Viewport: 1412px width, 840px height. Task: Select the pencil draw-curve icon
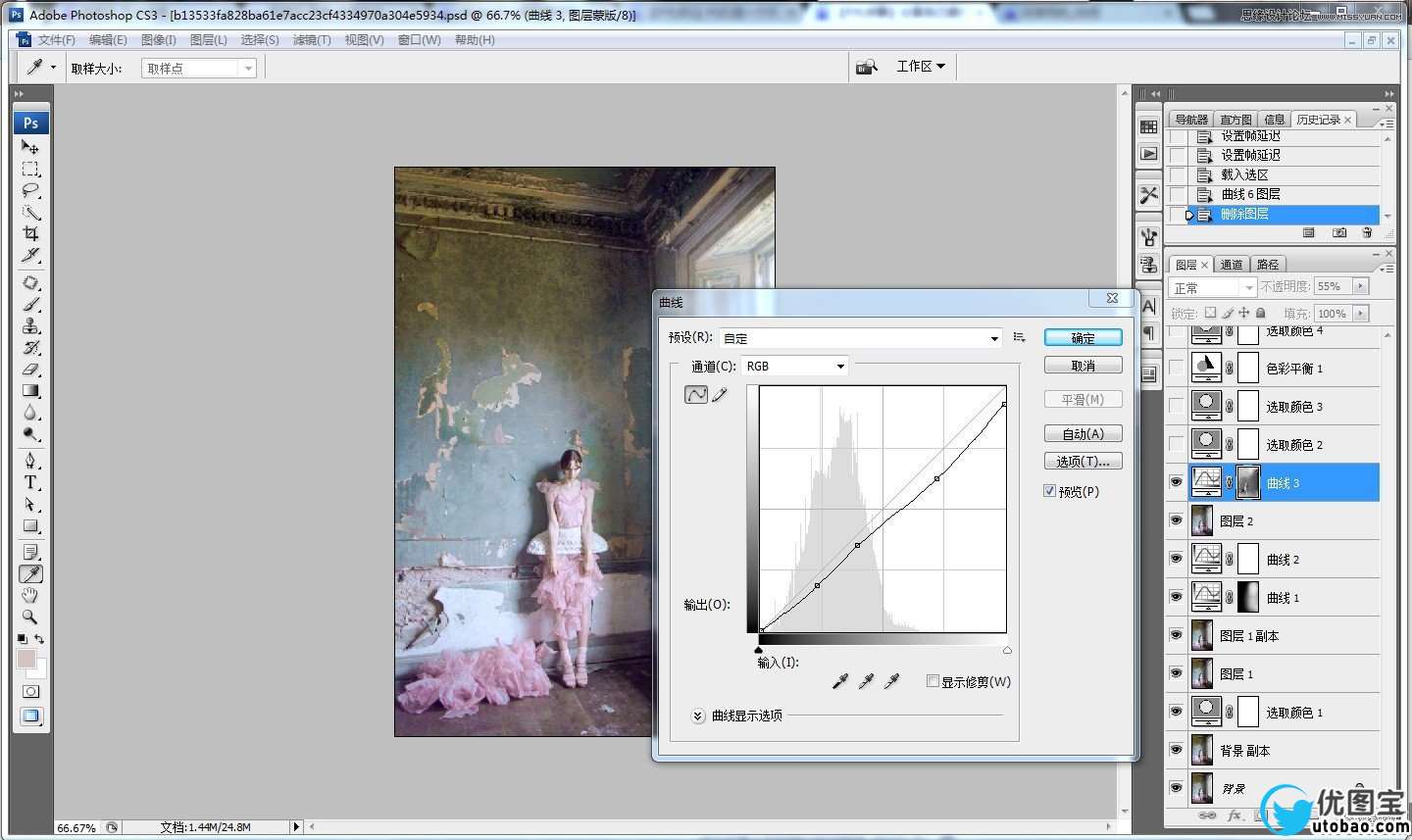tap(720, 394)
